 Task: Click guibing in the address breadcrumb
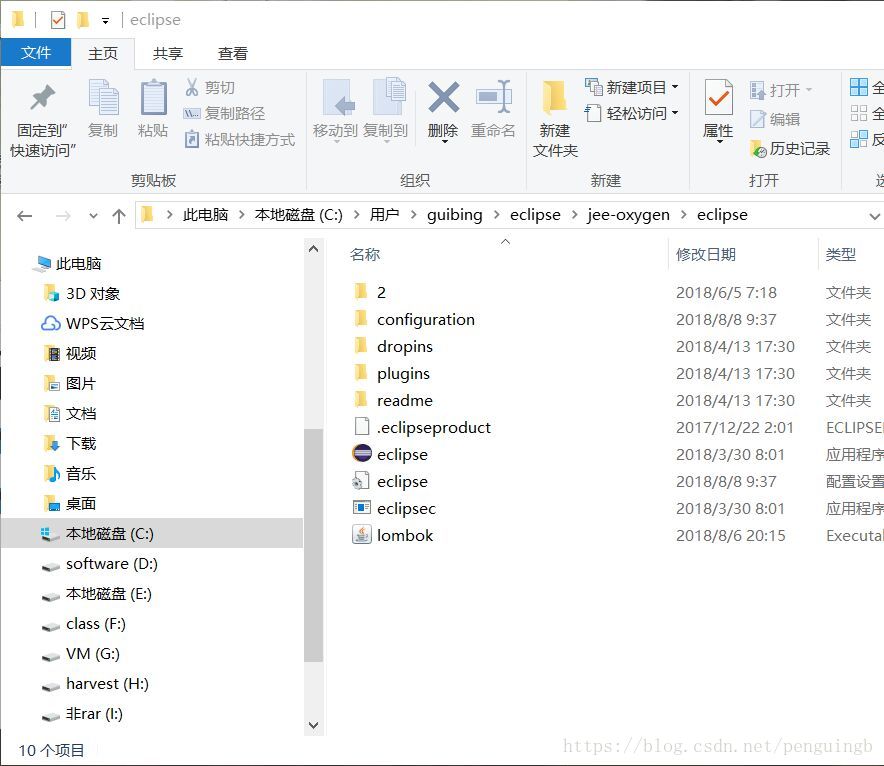pos(454,215)
